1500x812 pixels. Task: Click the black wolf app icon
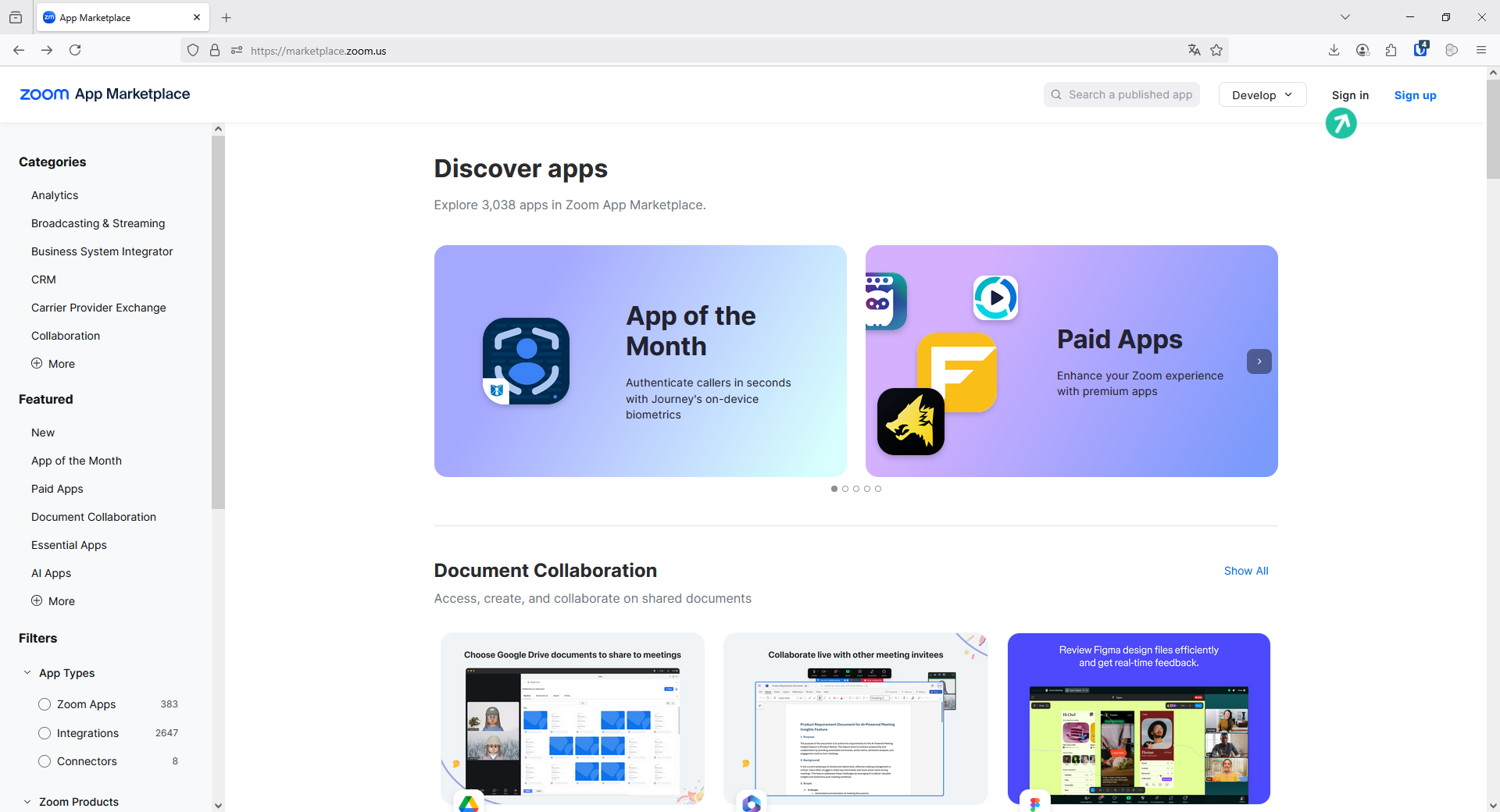[911, 422]
